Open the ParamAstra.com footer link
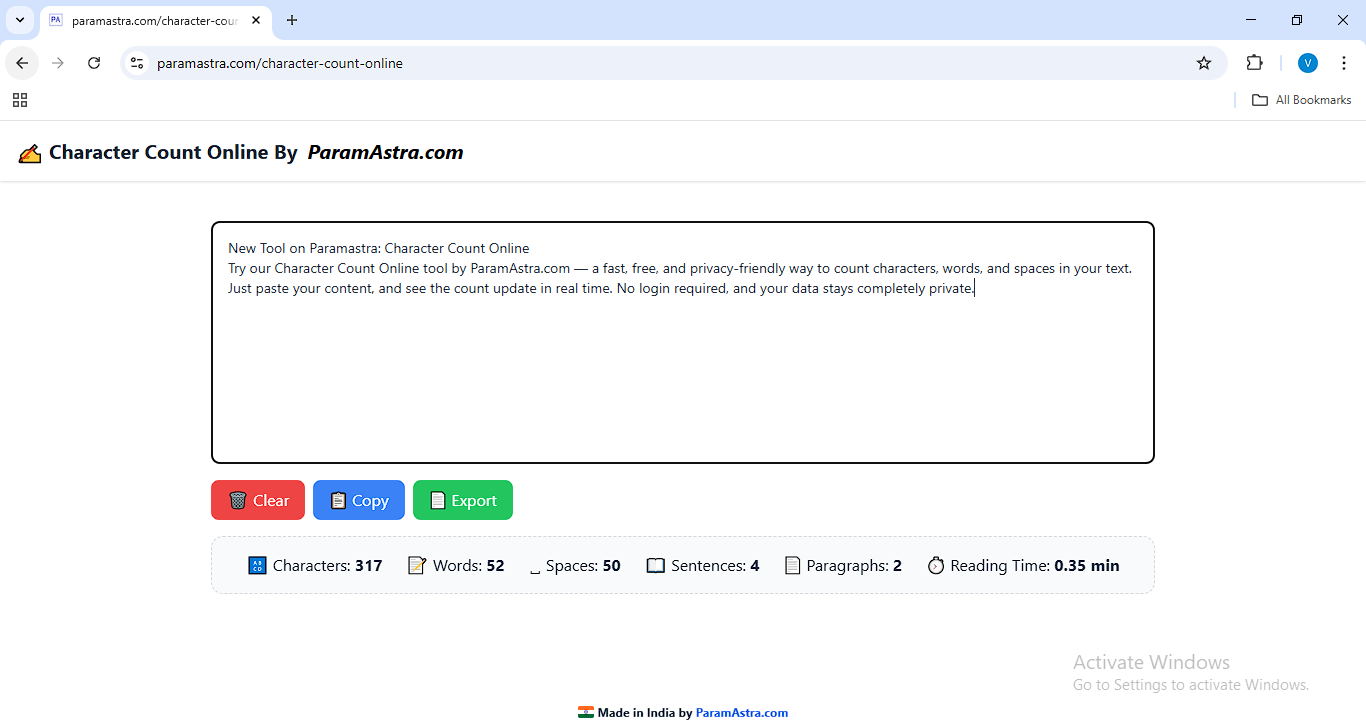The image size is (1366, 728). click(x=742, y=713)
